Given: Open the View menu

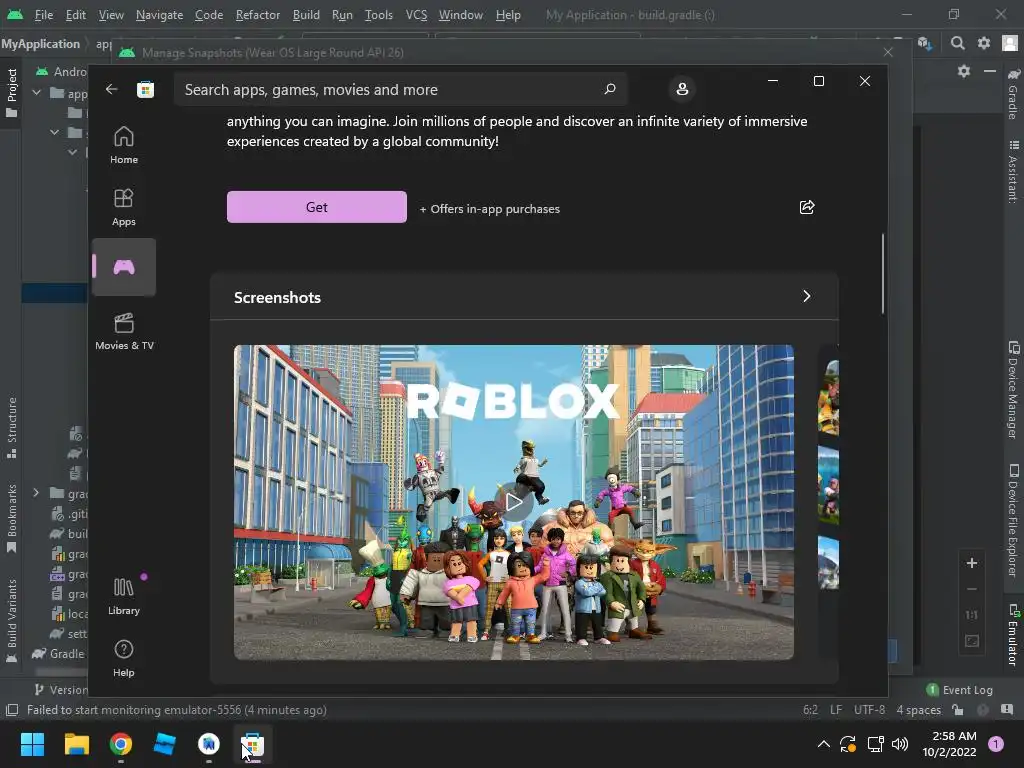Looking at the screenshot, I should click(111, 14).
